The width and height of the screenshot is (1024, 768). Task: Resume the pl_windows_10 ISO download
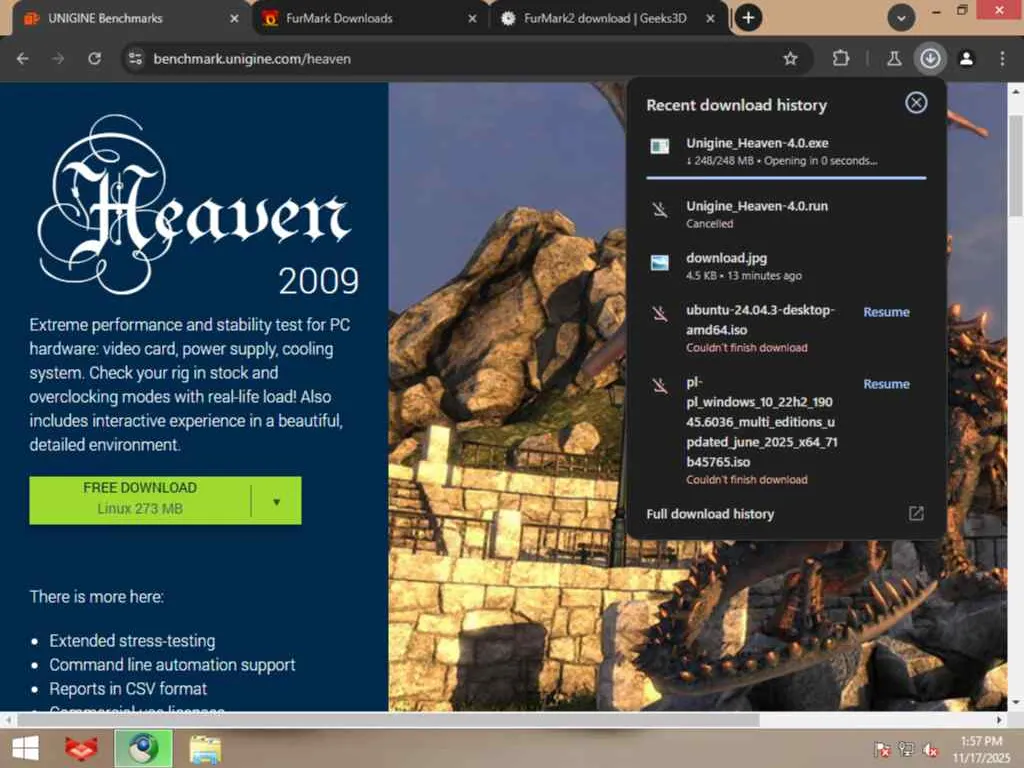(886, 384)
